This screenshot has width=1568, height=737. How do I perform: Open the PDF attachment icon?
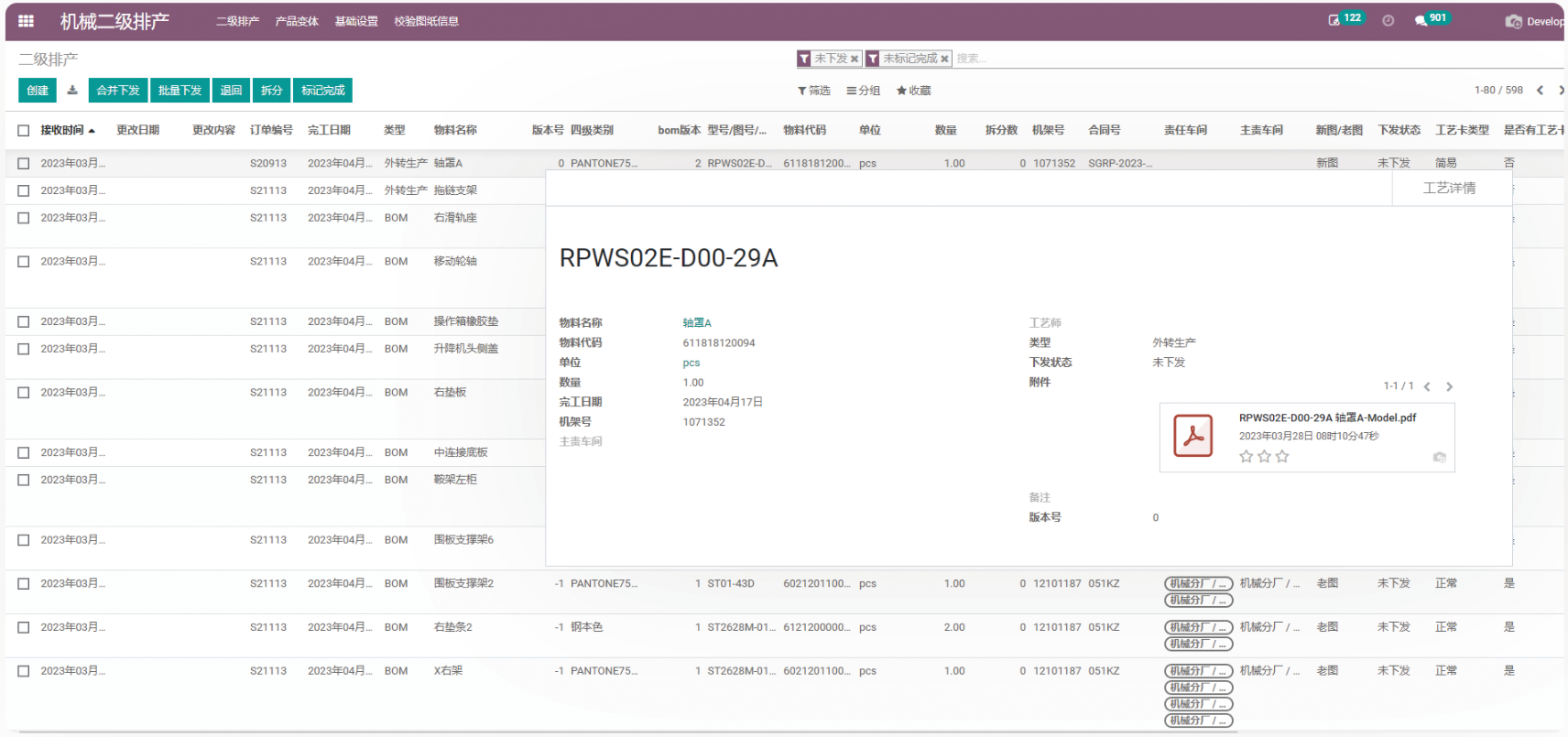(1192, 437)
